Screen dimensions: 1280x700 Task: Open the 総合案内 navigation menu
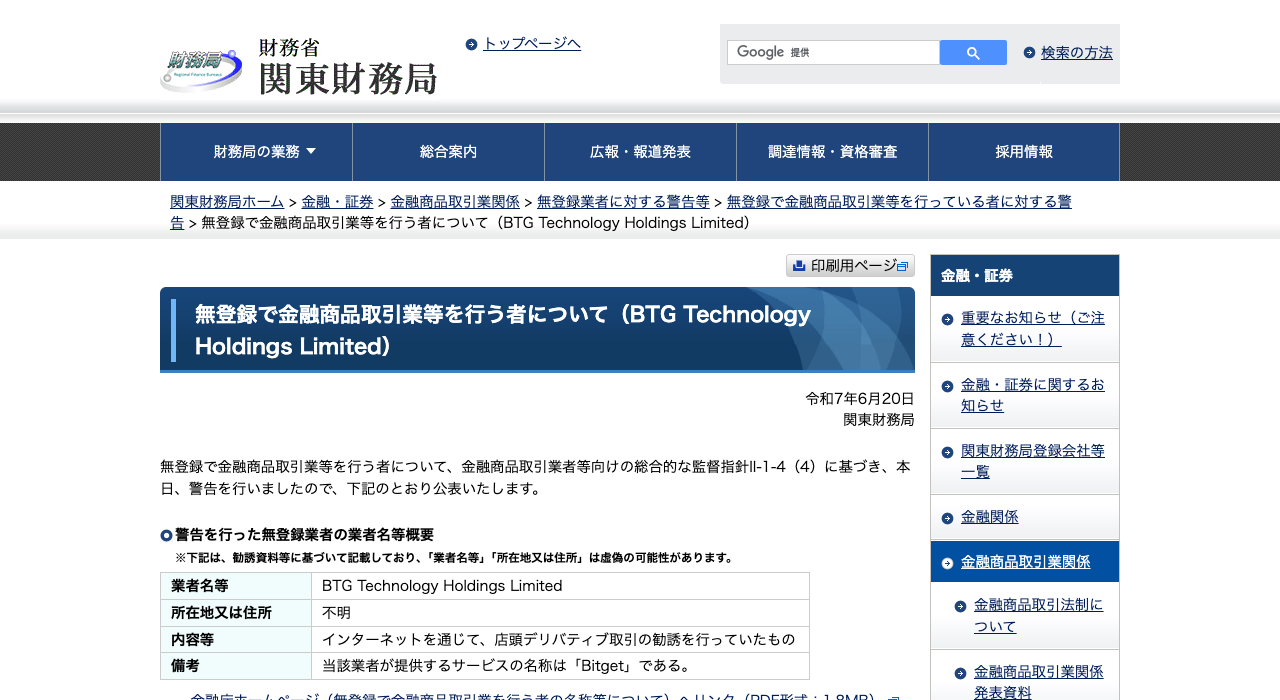tap(448, 152)
